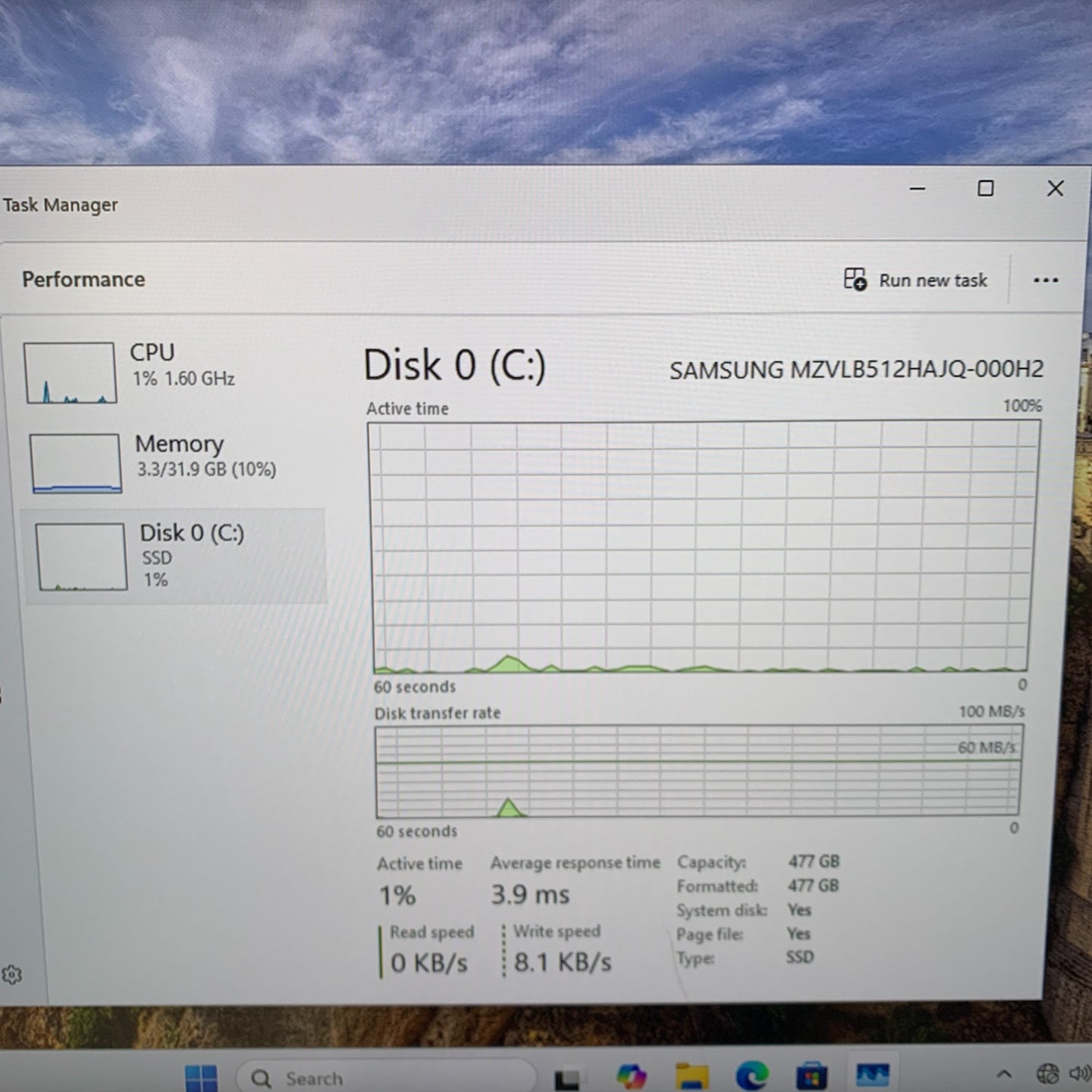Open File Explorer from the taskbar
The width and height of the screenshot is (1092, 1092).
click(691, 1076)
